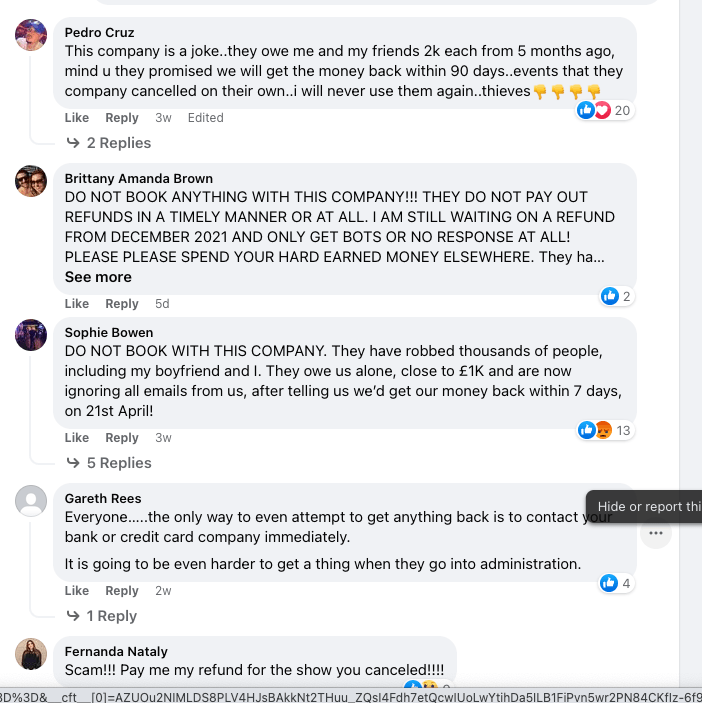
Task: Like Gareth Rees's comment
Action: (77, 591)
